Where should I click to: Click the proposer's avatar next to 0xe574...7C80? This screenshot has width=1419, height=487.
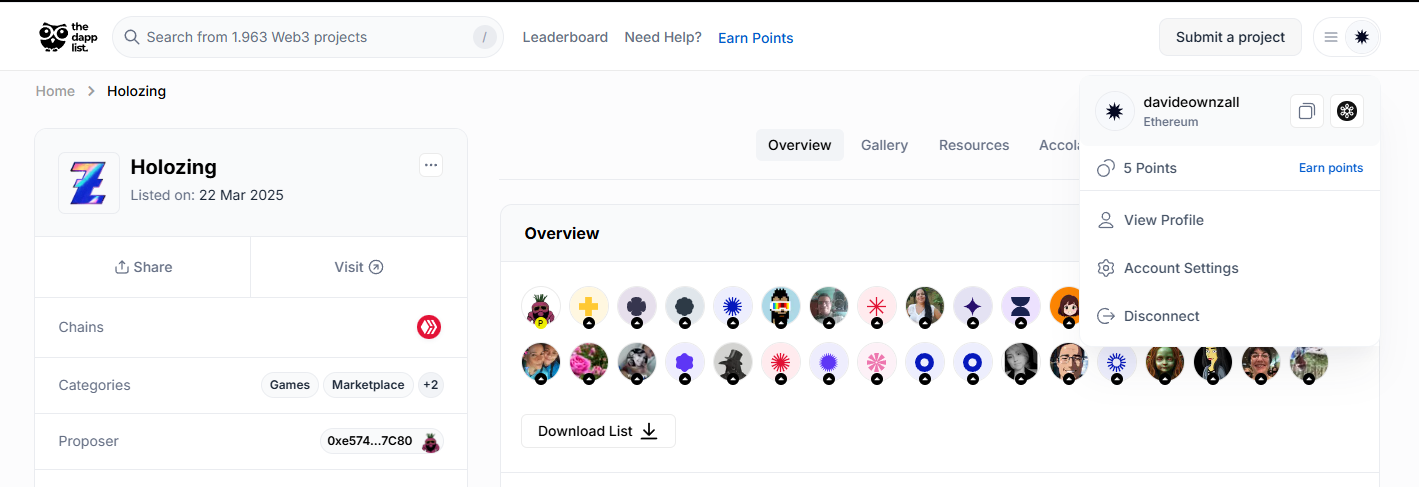431,441
